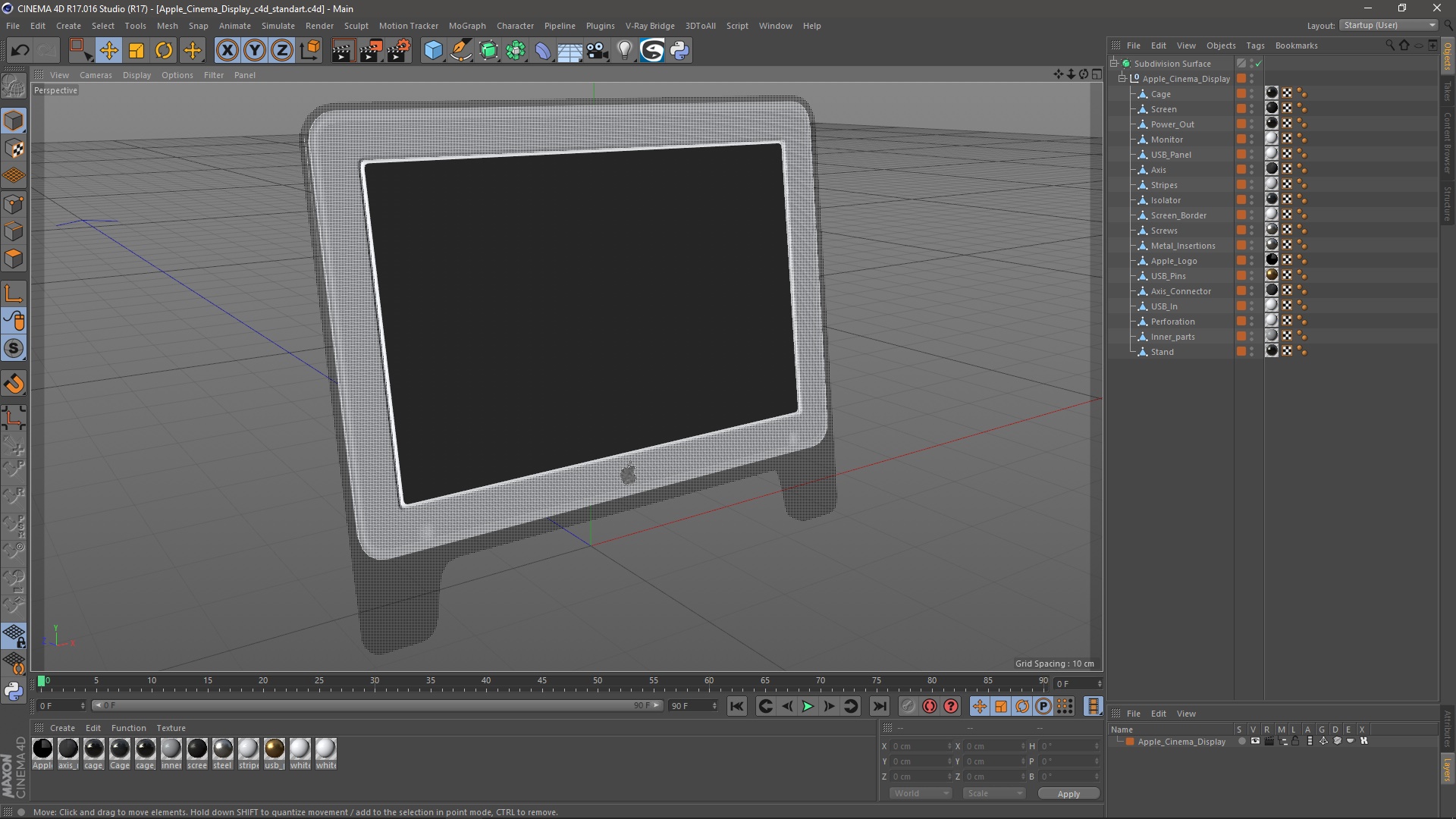The height and width of the screenshot is (819, 1456).
Task: Toggle Enable Snap magnet icon
Action: pos(14,384)
